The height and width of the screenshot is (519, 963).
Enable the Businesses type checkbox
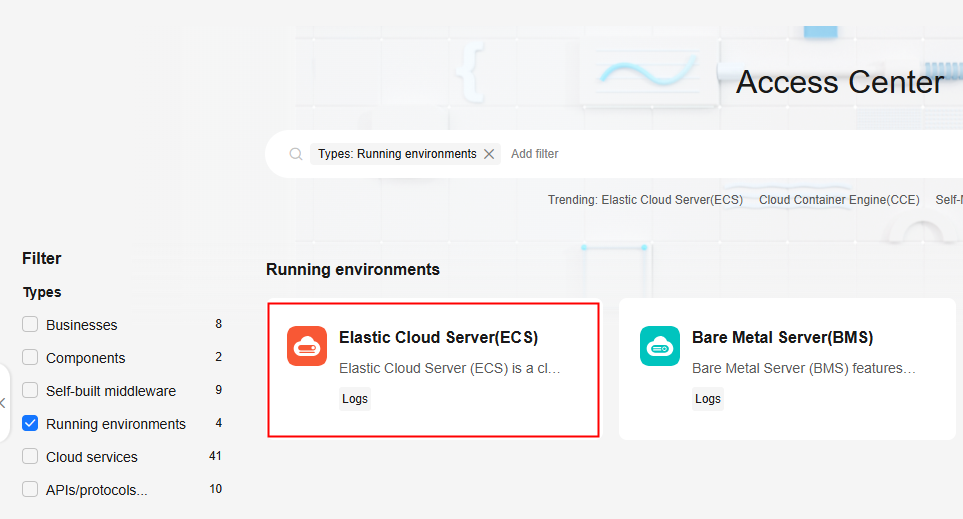click(x=30, y=325)
